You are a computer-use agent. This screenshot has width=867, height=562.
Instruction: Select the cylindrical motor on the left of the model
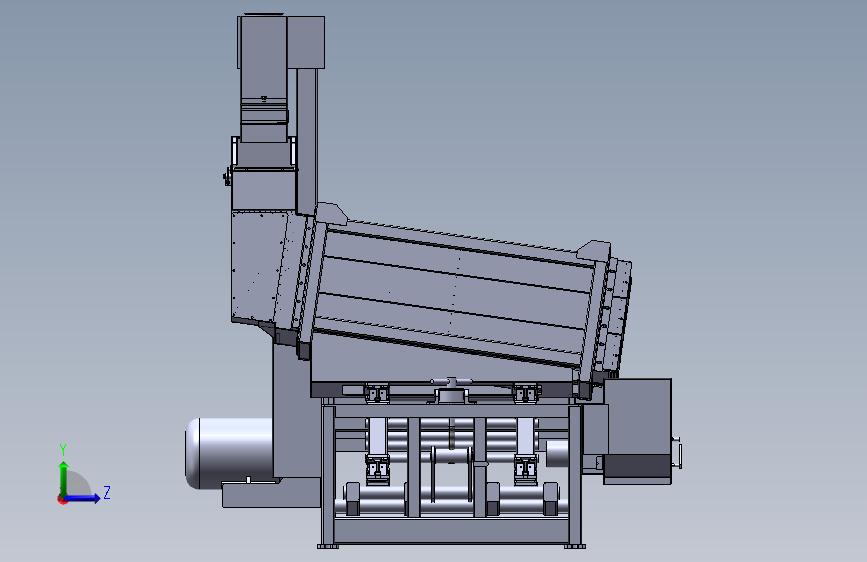pyautogui.click(x=229, y=454)
